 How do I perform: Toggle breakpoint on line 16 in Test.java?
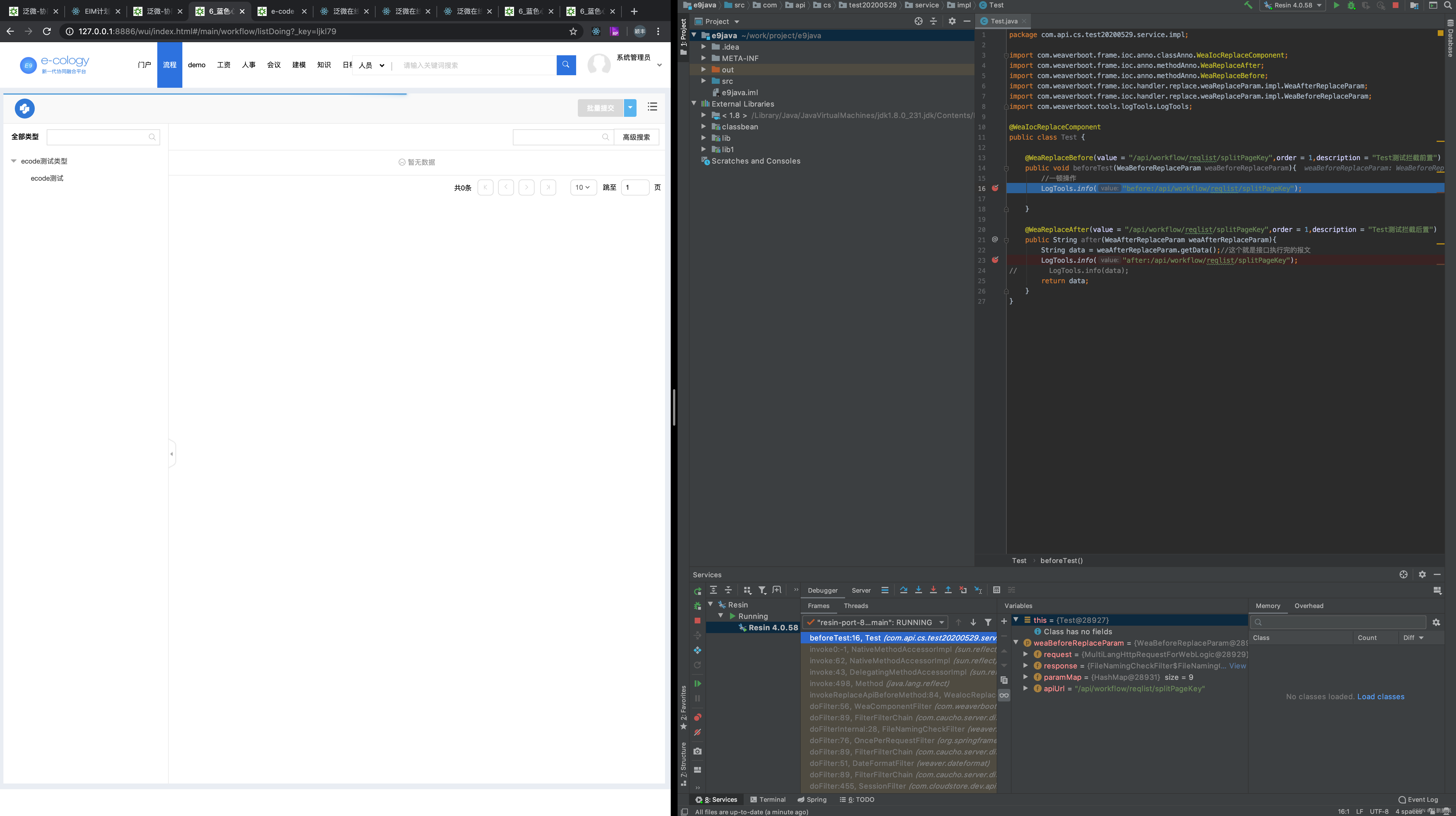tap(995, 188)
